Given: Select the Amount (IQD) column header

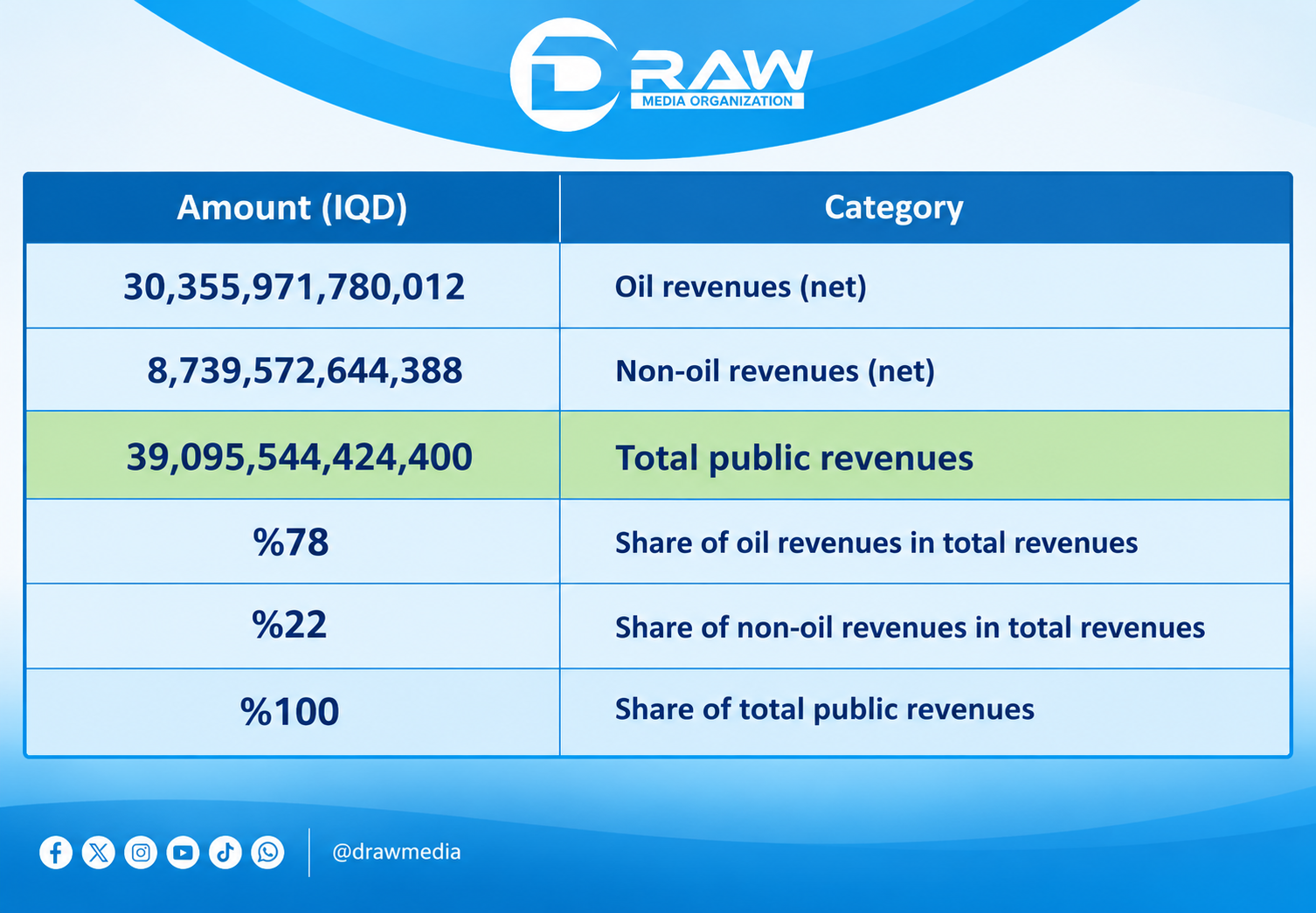Looking at the screenshot, I should pos(292,208).
